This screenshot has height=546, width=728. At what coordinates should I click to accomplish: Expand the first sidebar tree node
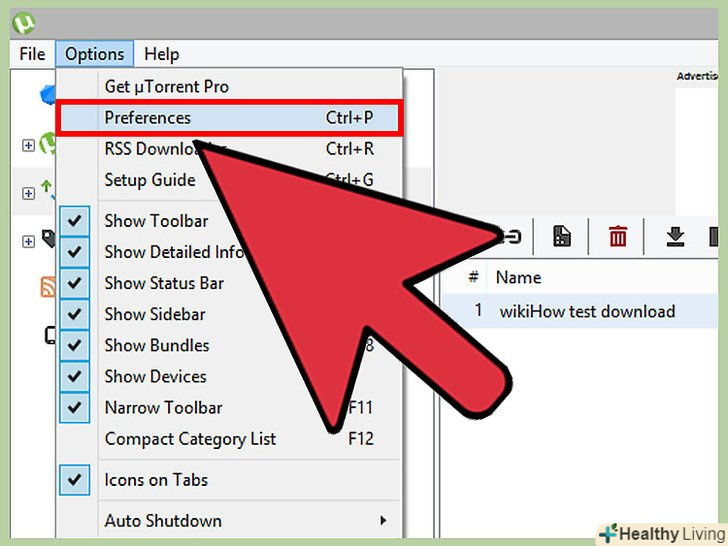click(x=28, y=146)
